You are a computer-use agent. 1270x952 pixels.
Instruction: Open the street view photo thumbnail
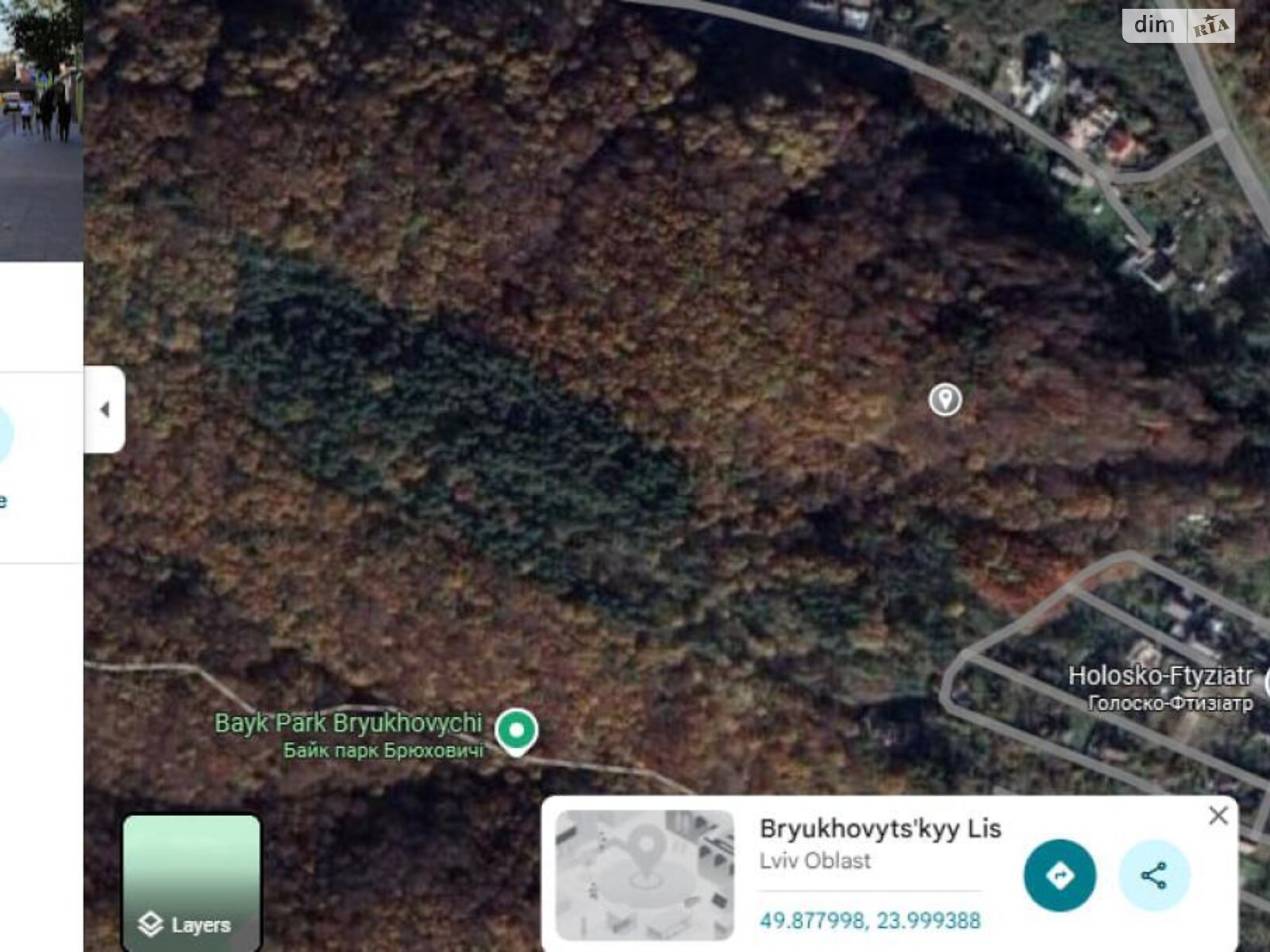point(41,131)
